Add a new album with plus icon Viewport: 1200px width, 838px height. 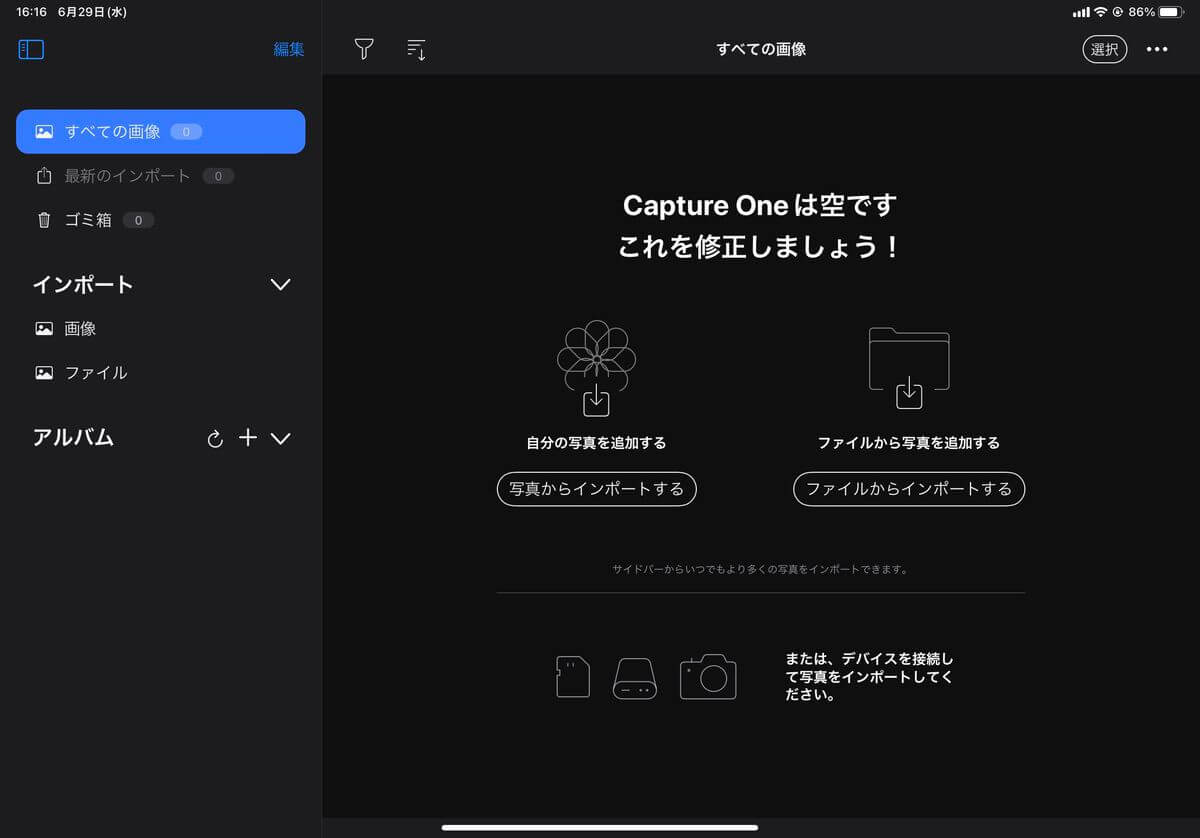tap(248, 437)
